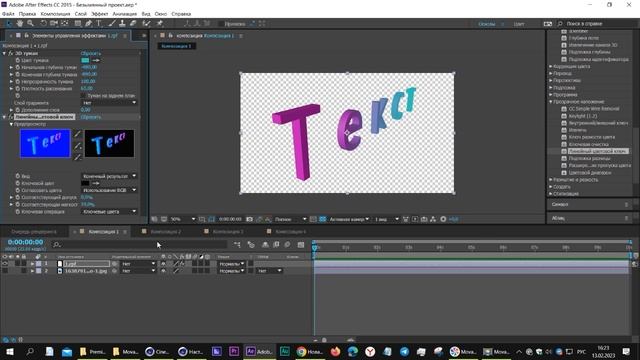Select the Roto Brush tool
Image resolution: width=640 pixels, height=360 pixels.
tap(146, 24)
